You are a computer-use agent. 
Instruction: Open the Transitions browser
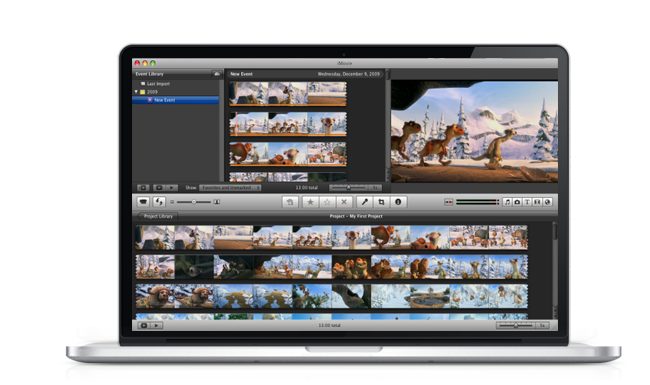click(537, 202)
